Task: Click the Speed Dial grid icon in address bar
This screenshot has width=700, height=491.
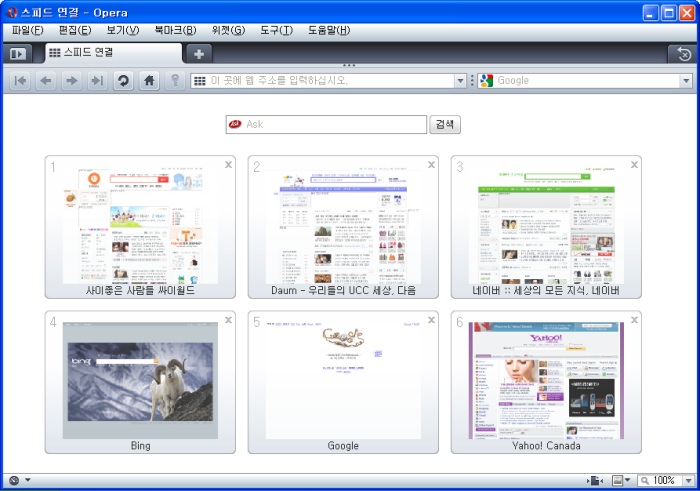Action: pos(200,81)
